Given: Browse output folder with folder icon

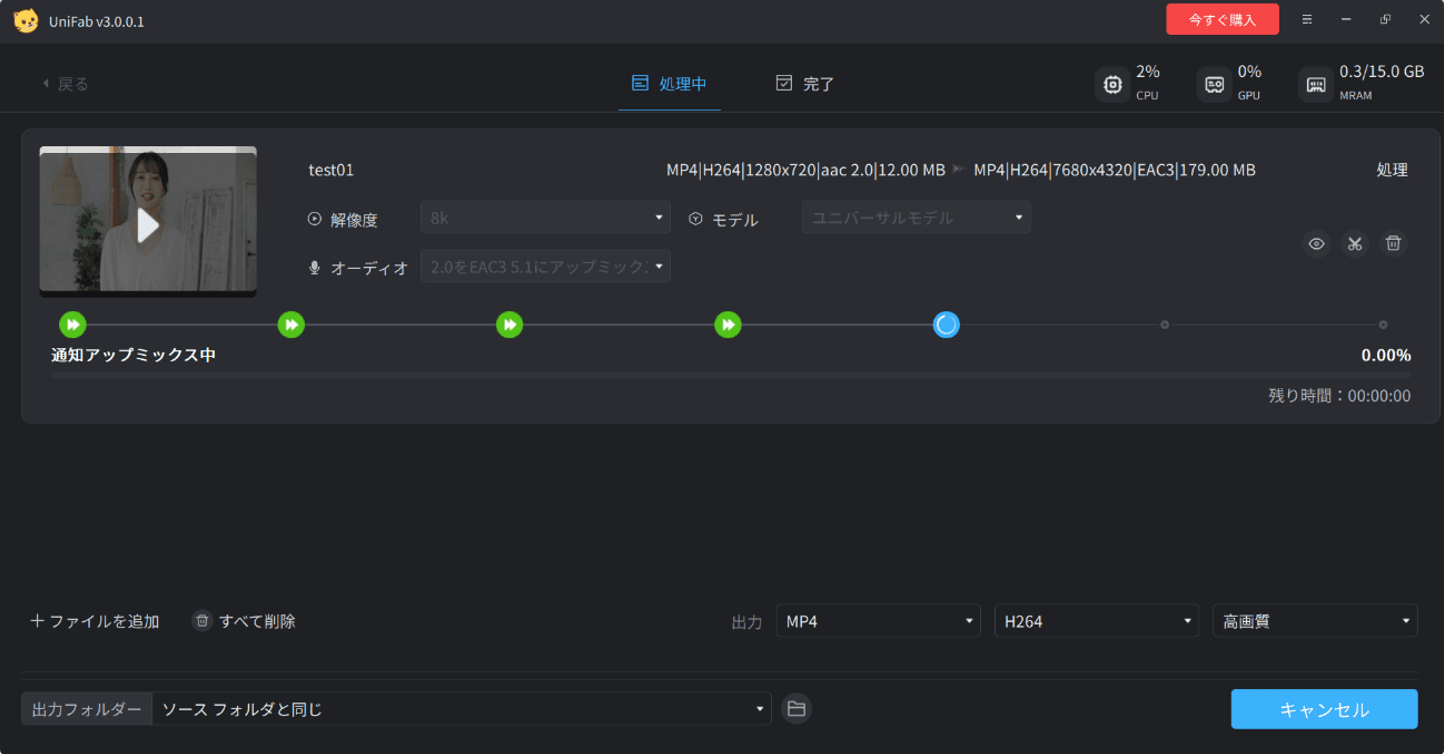Looking at the screenshot, I should [x=796, y=709].
